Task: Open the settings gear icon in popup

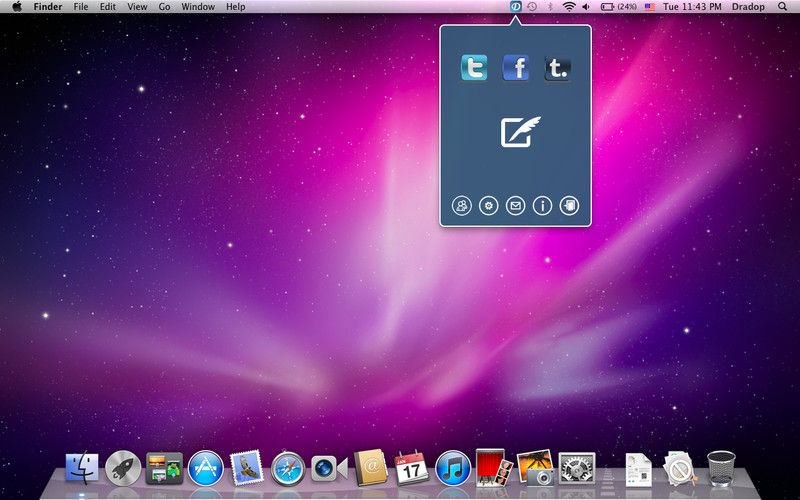Action: [x=489, y=206]
